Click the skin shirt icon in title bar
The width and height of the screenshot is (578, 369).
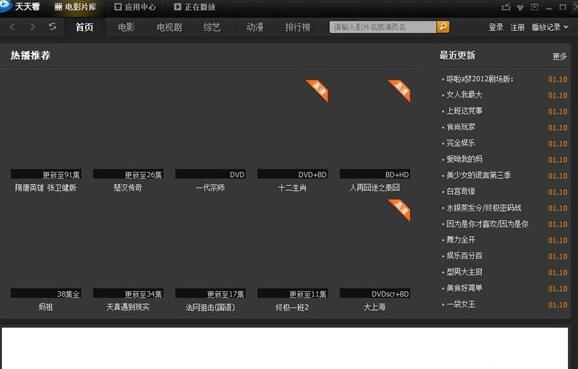tap(520, 7)
